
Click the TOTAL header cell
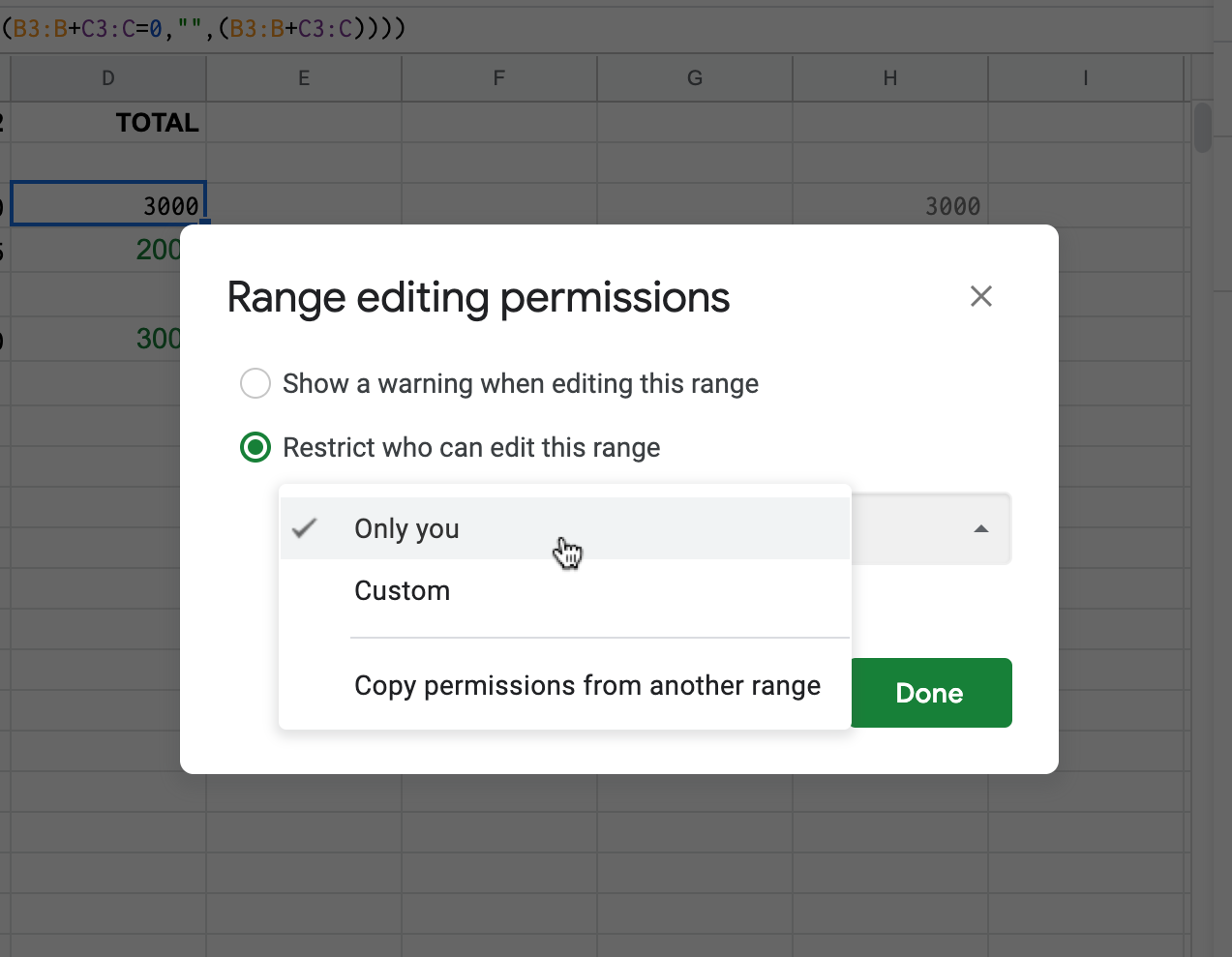[x=108, y=123]
